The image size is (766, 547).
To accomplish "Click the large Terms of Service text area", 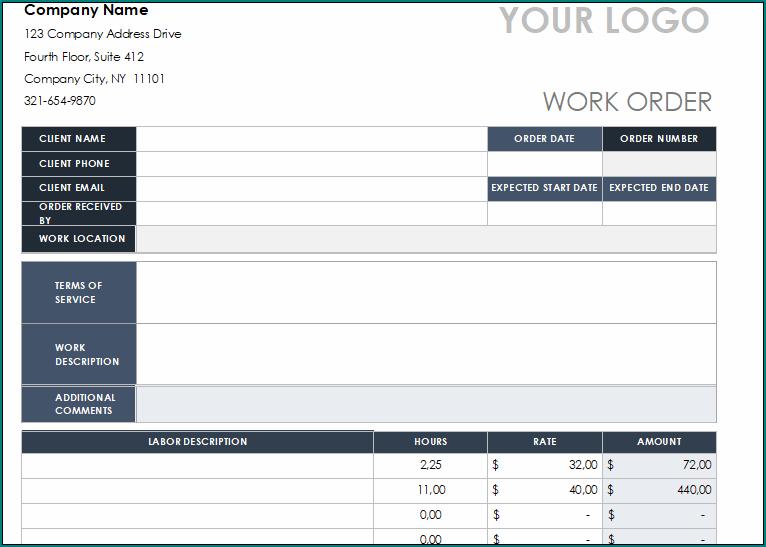I will click(x=426, y=293).
